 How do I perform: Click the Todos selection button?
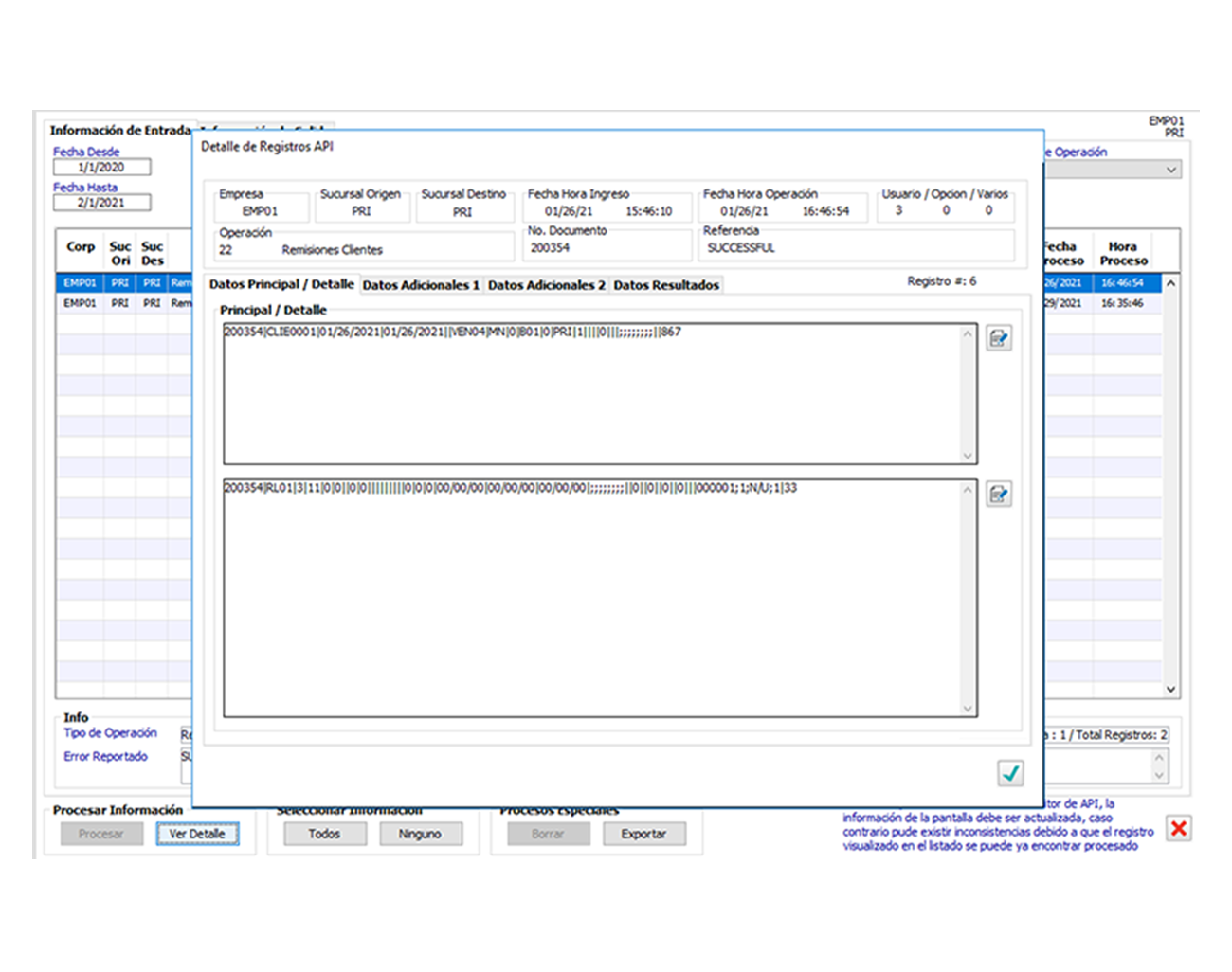pyautogui.click(x=324, y=834)
